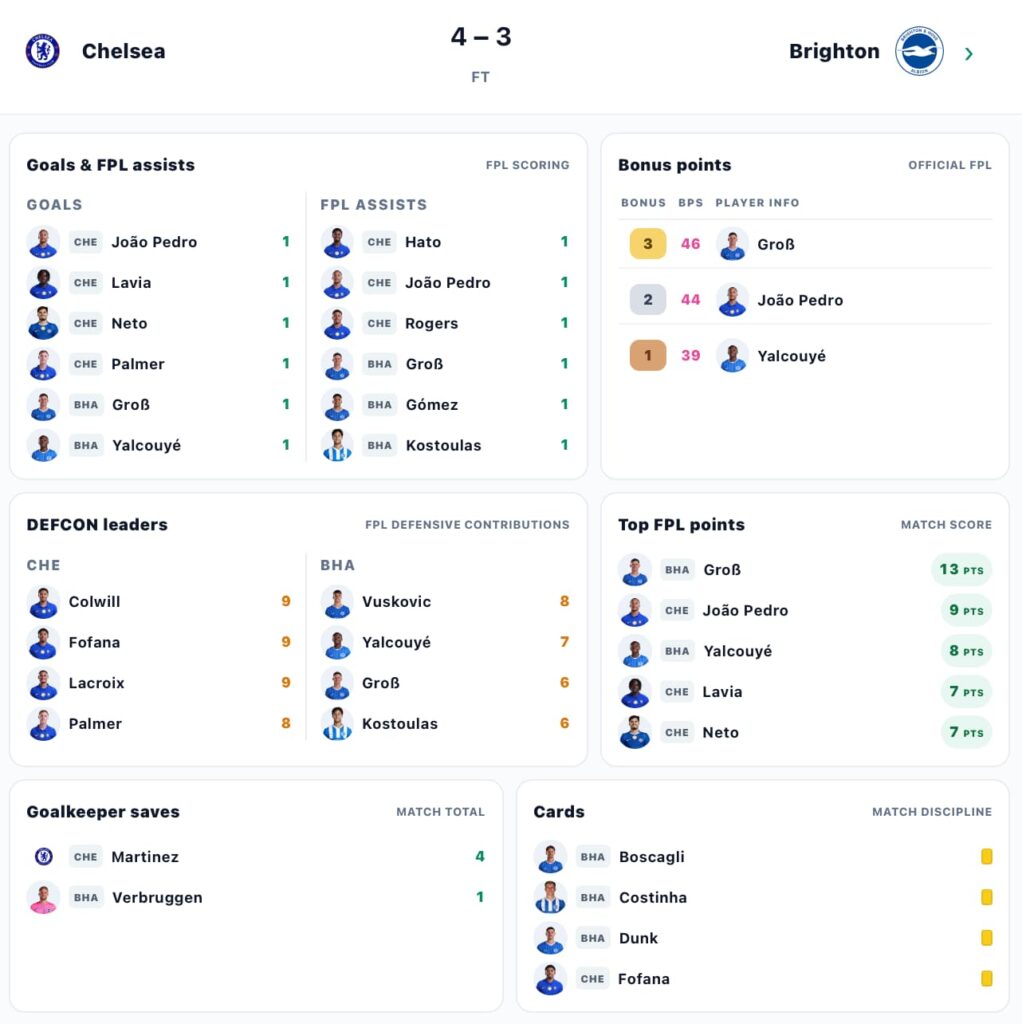Click the Brighton club badge in header
This screenshot has height=1024, width=1022.
919,51
